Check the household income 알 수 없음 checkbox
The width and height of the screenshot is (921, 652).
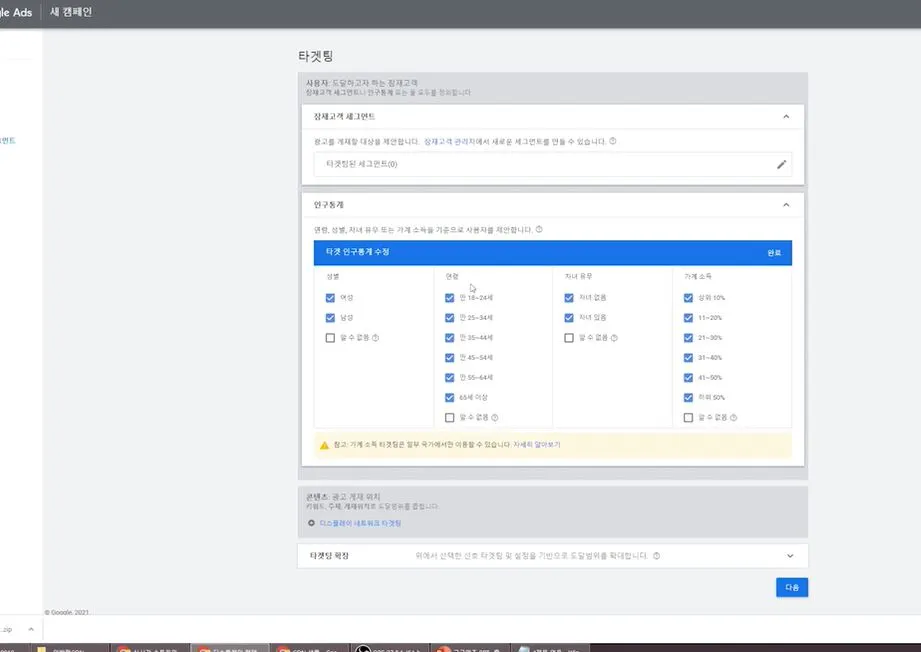(x=688, y=418)
